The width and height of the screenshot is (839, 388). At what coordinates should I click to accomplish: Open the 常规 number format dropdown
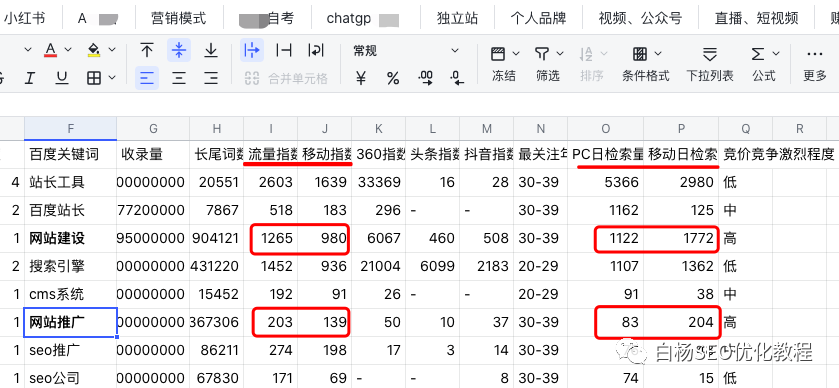coord(406,51)
